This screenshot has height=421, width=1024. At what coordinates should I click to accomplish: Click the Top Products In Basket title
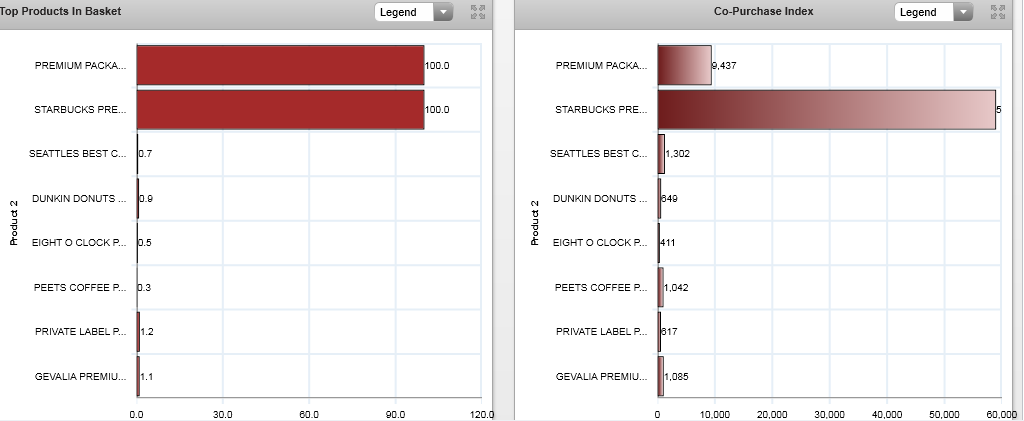pyautogui.click(x=61, y=11)
